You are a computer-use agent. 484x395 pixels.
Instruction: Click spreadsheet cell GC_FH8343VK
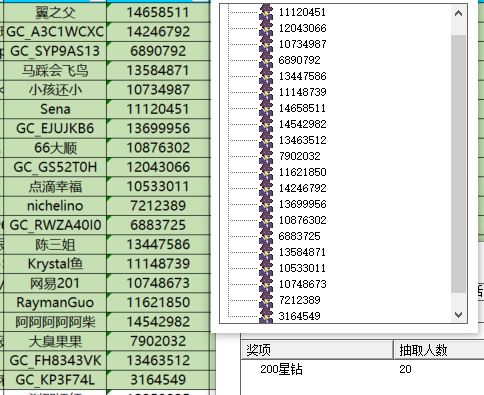[55, 361]
